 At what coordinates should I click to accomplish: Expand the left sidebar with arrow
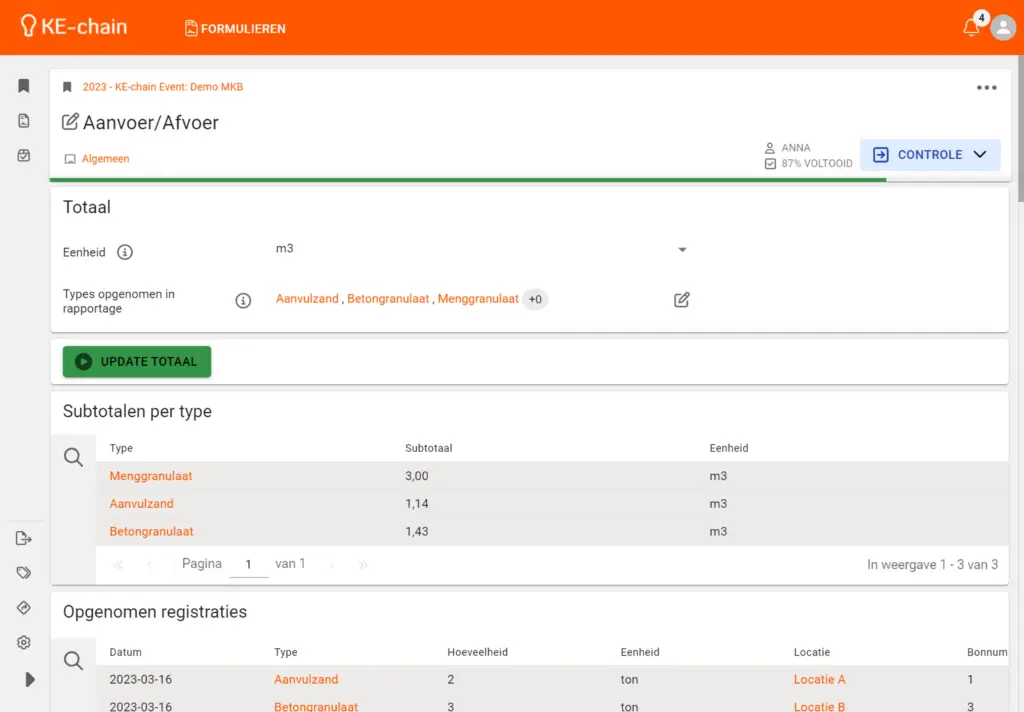point(29,679)
